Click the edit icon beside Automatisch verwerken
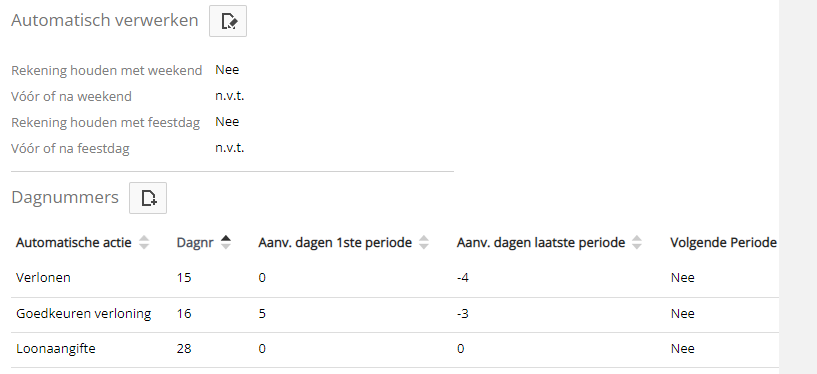817x374 pixels. [228, 21]
